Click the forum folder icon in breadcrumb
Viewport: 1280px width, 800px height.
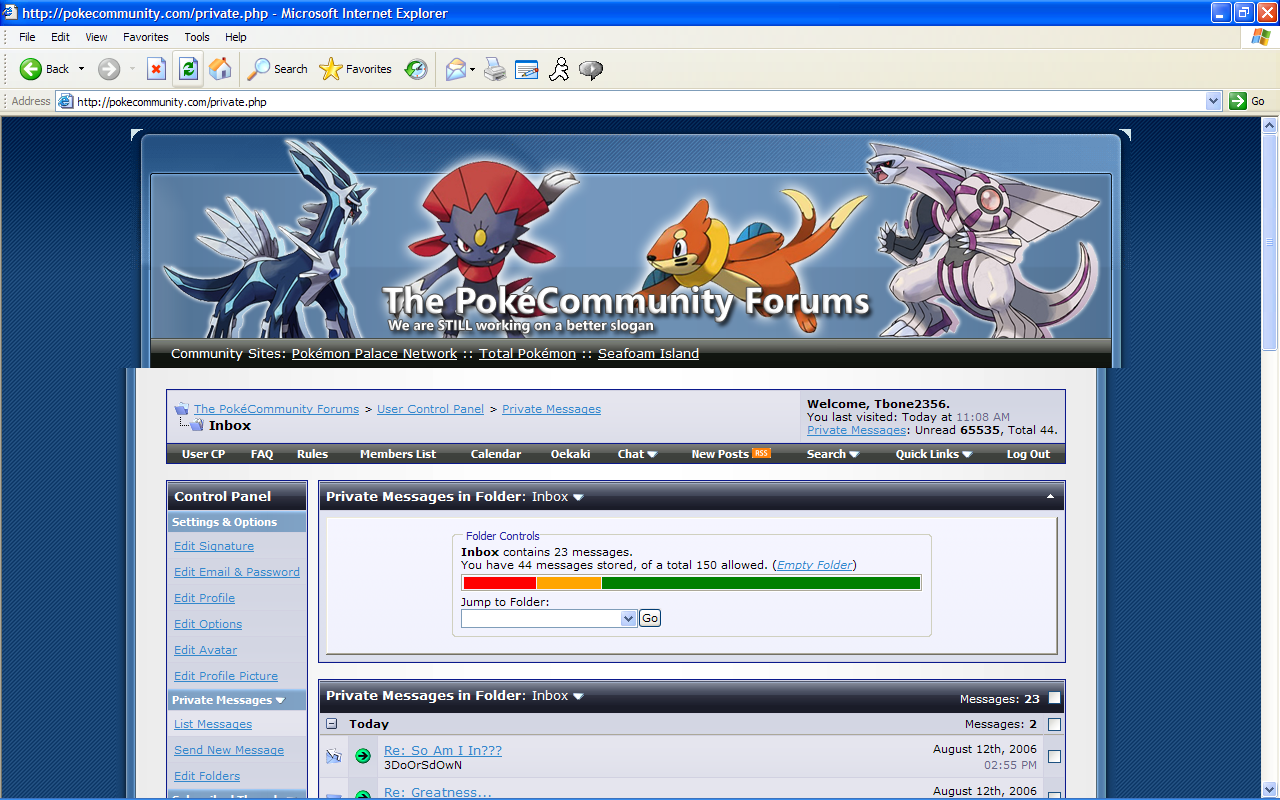pyautogui.click(x=182, y=409)
